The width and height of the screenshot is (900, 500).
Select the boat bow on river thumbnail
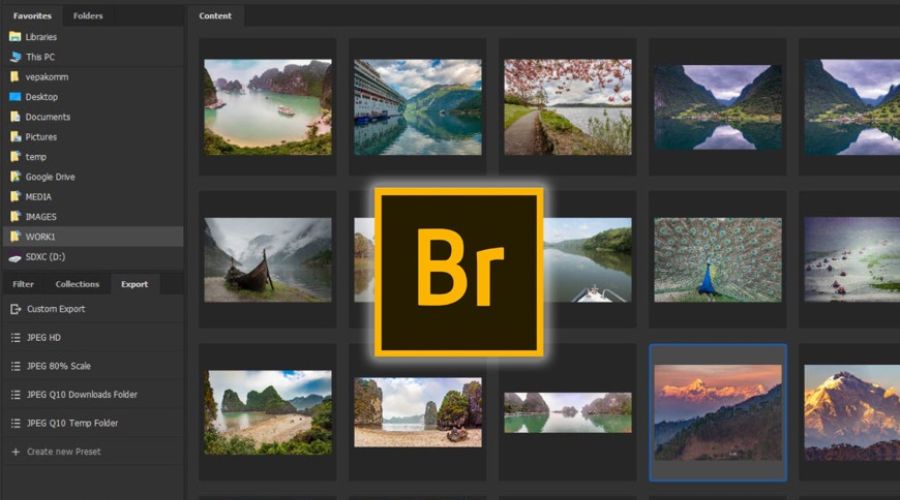click(x=587, y=260)
